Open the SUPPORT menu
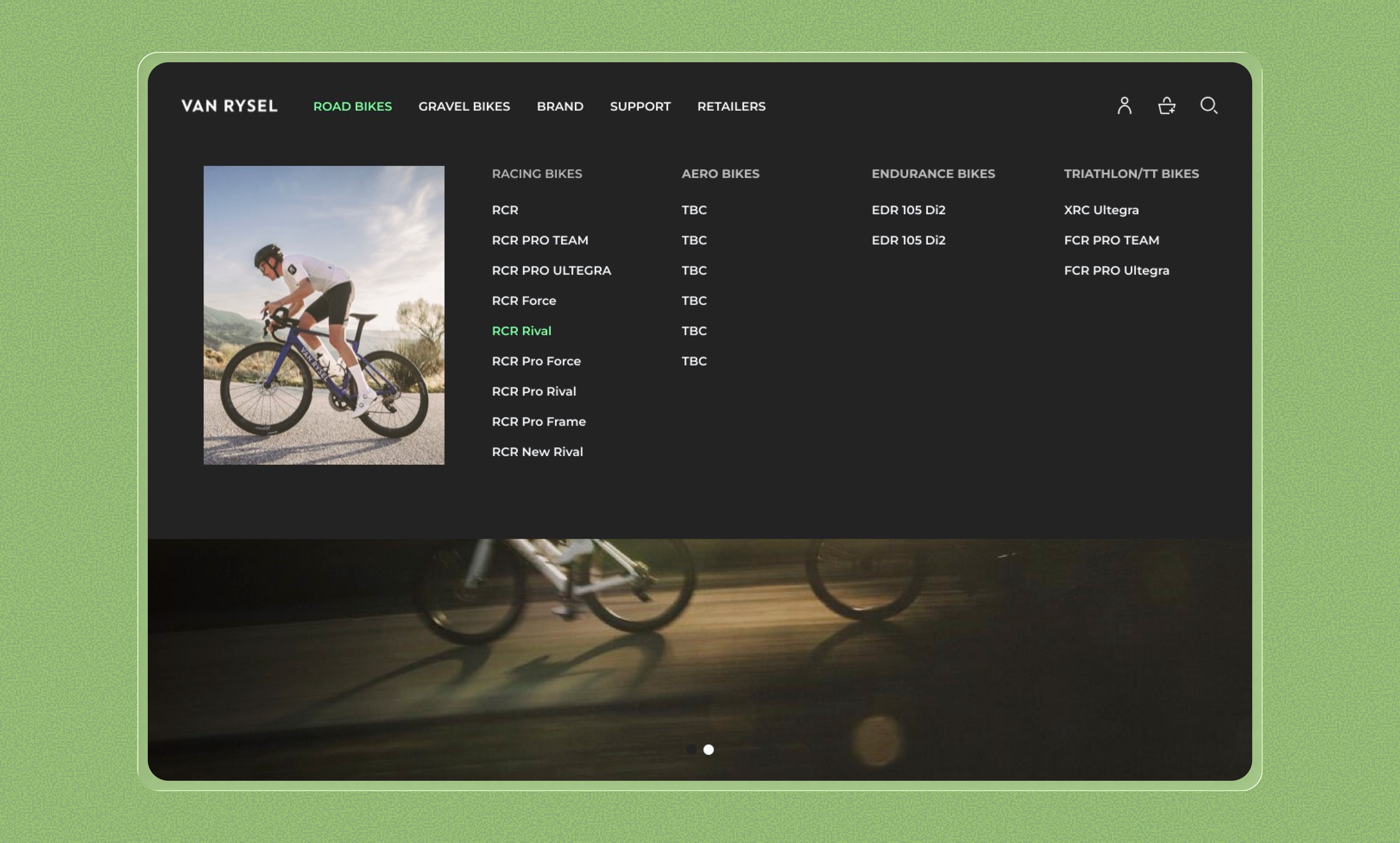The image size is (1400, 843). pos(640,106)
